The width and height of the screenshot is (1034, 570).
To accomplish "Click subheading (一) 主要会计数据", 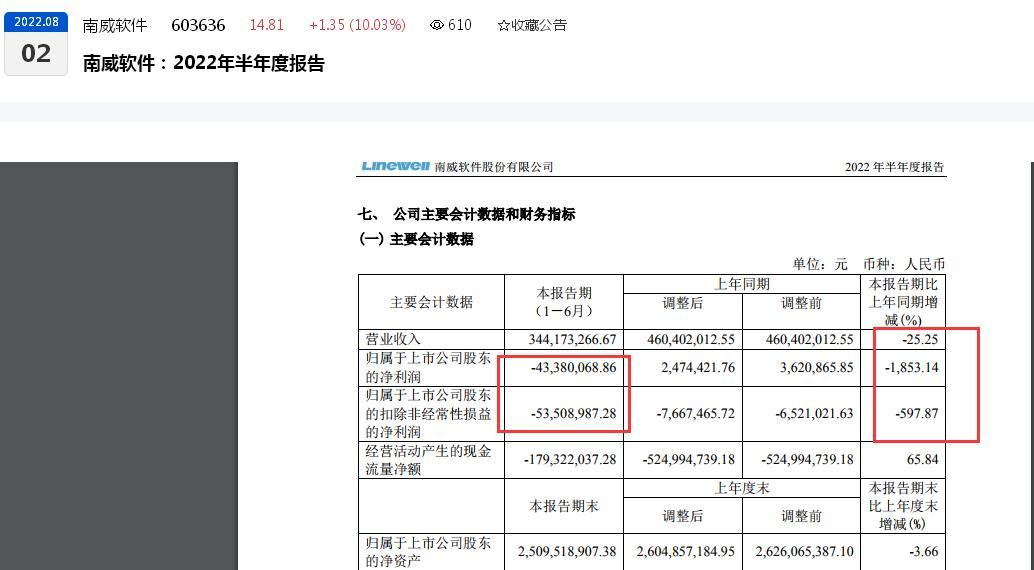I will click(x=416, y=239).
